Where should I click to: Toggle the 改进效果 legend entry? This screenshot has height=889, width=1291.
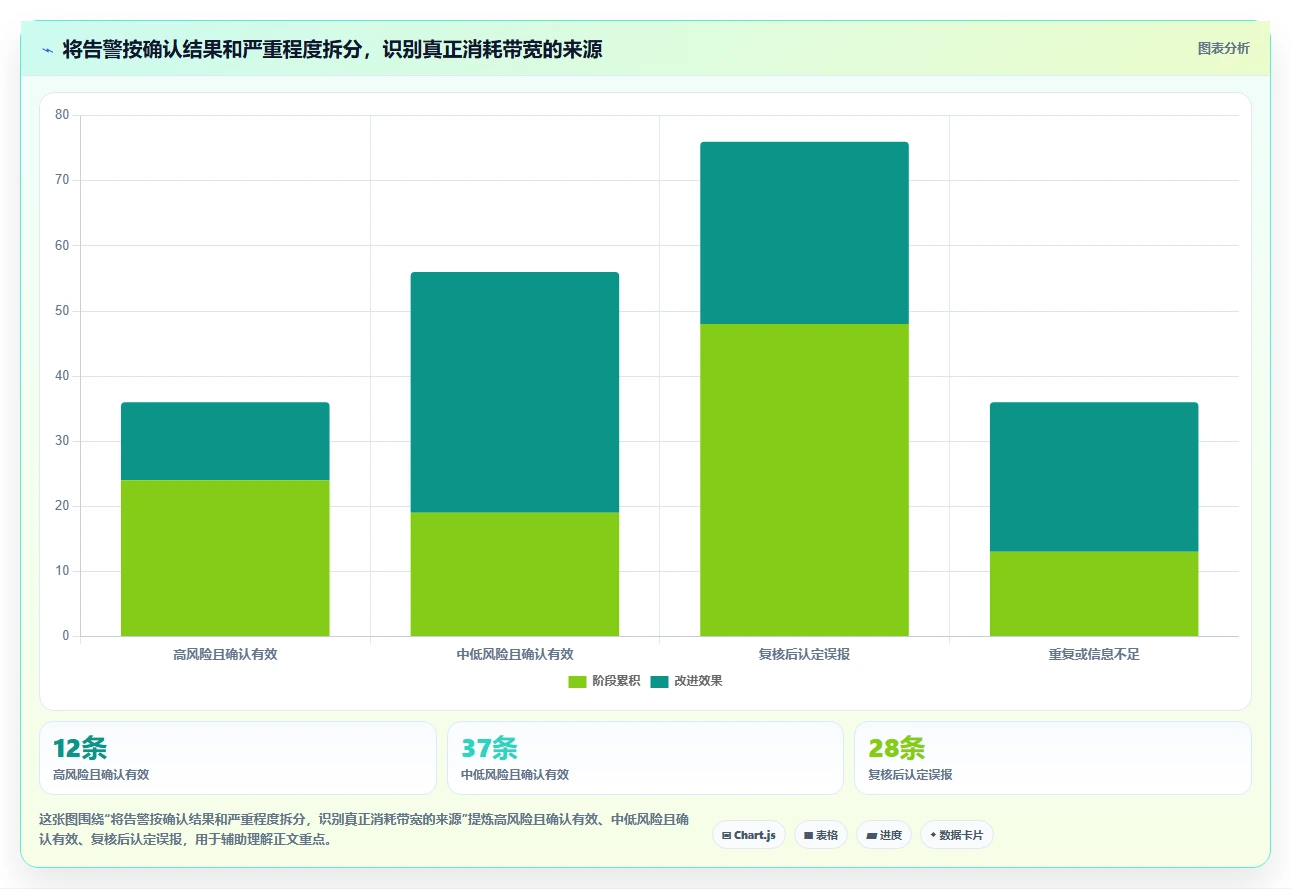686,681
